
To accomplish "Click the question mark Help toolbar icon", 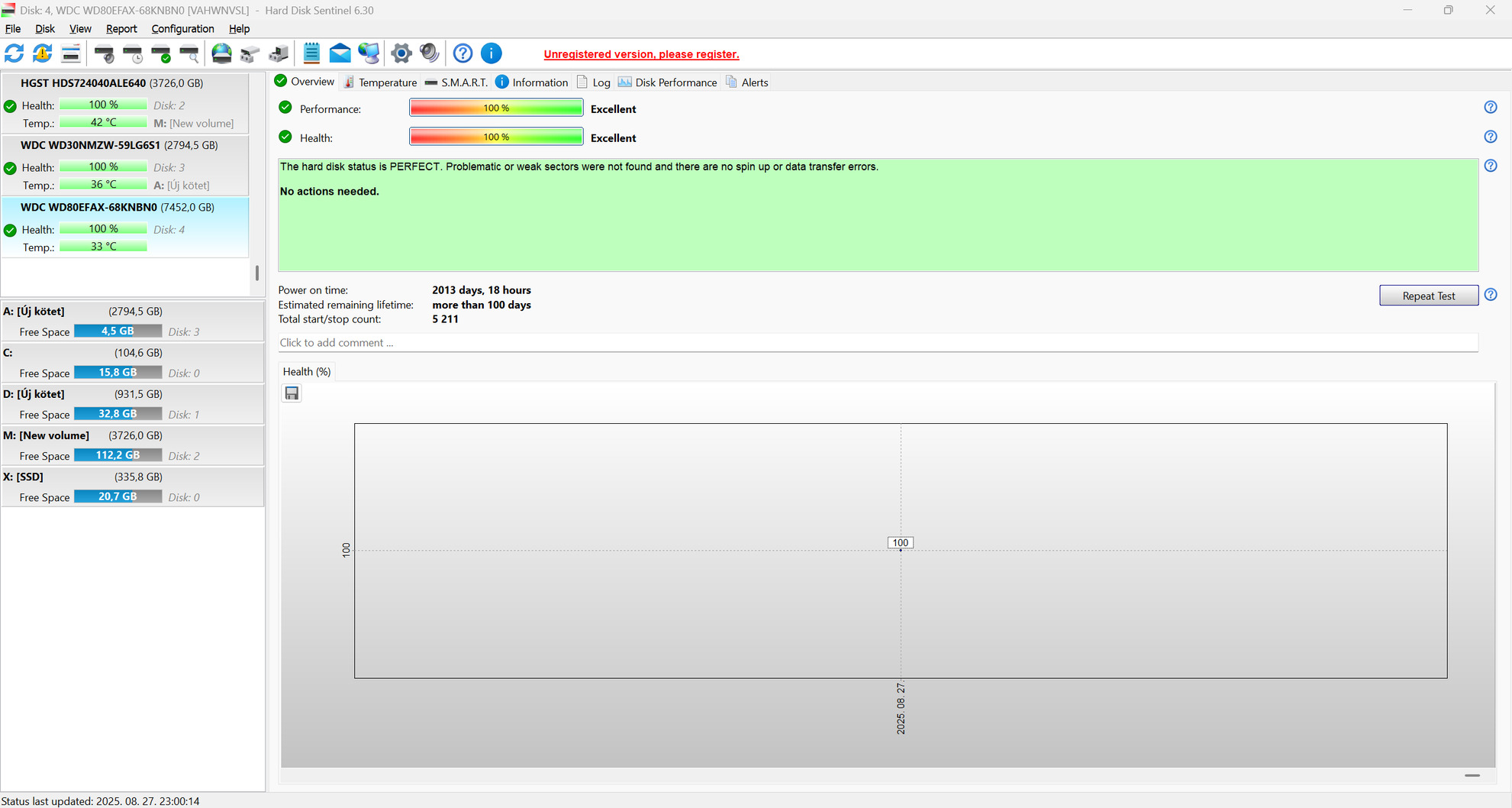I will click(463, 53).
